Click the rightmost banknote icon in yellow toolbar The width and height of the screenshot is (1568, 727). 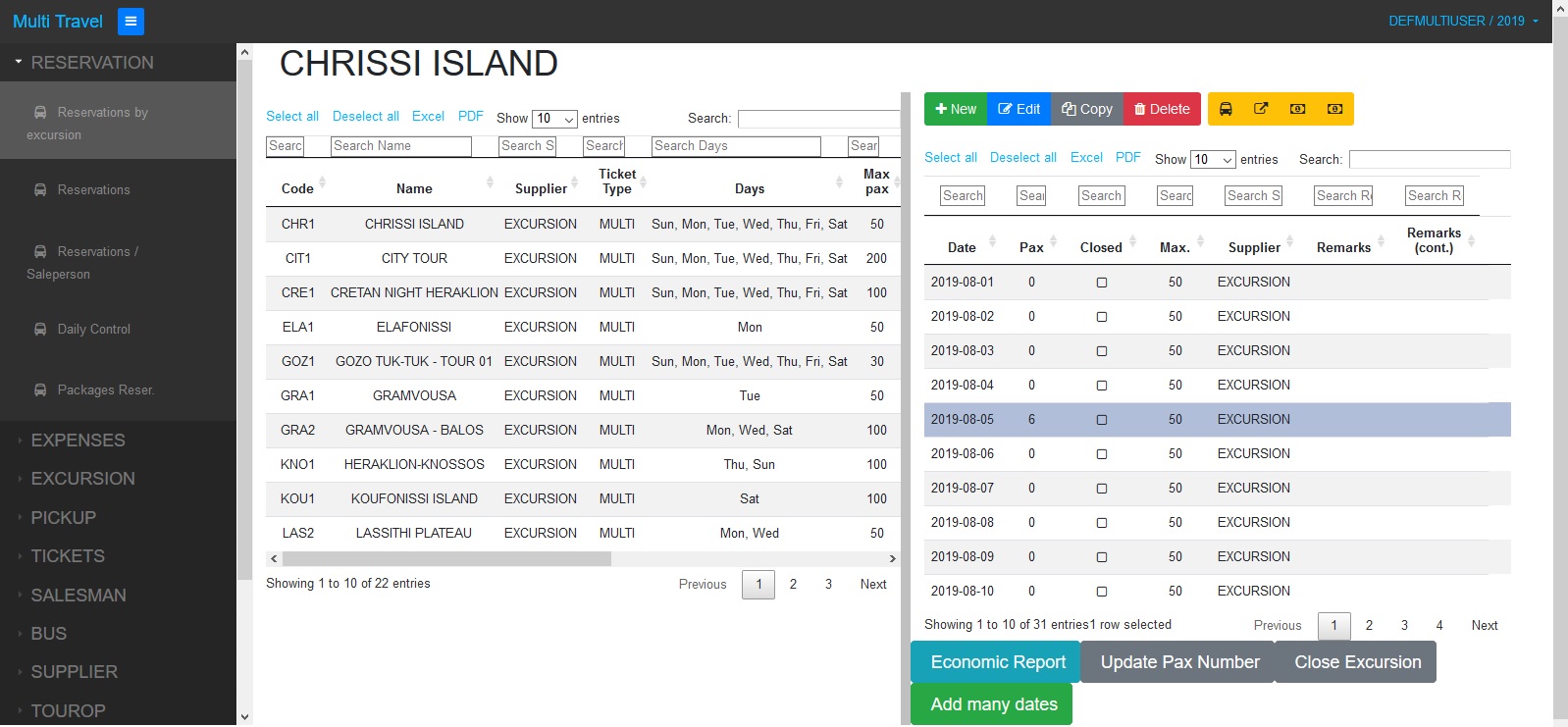click(1334, 109)
